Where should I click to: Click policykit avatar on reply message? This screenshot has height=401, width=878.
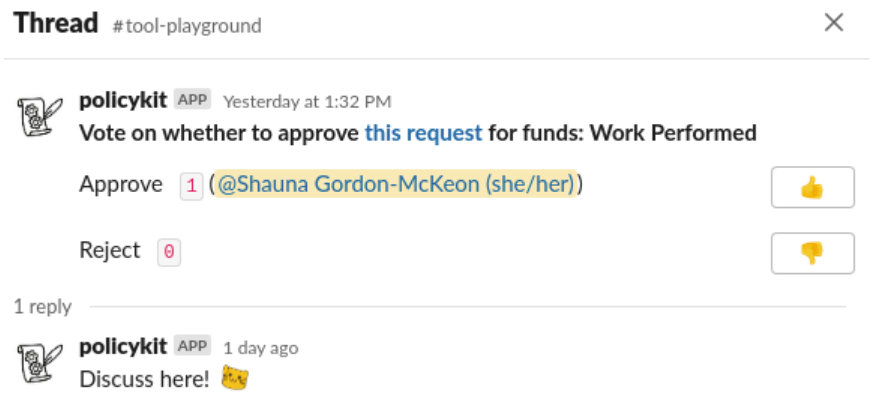(40, 363)
